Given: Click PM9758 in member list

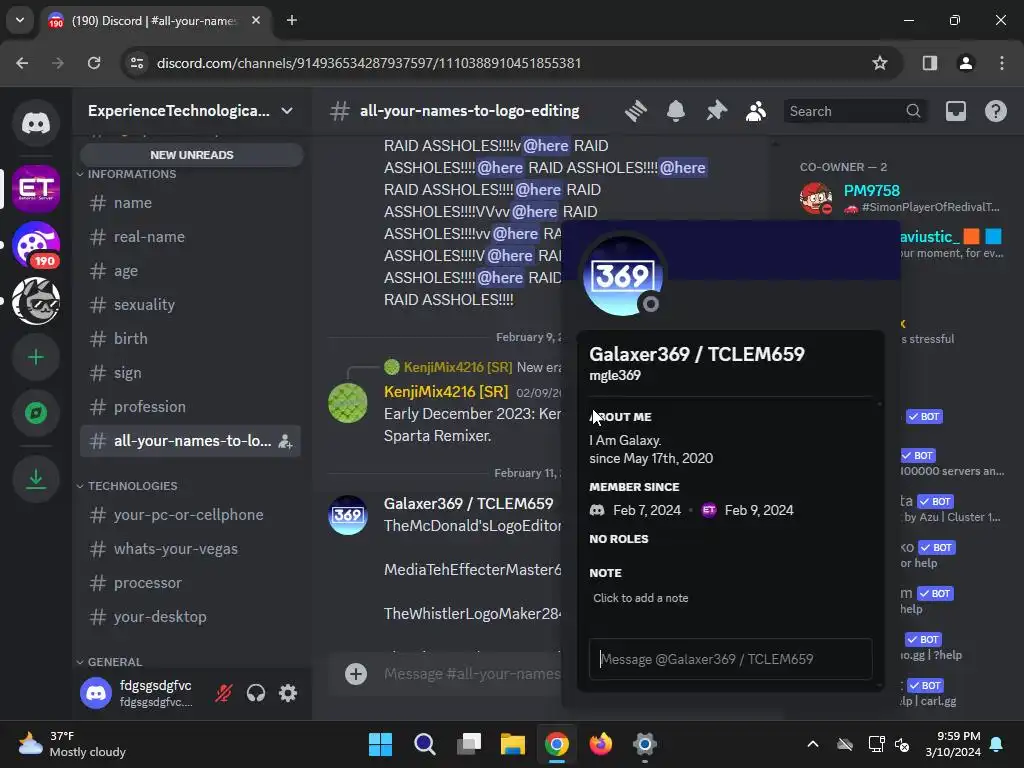Looking at the screenshot, I should [871, 191].
